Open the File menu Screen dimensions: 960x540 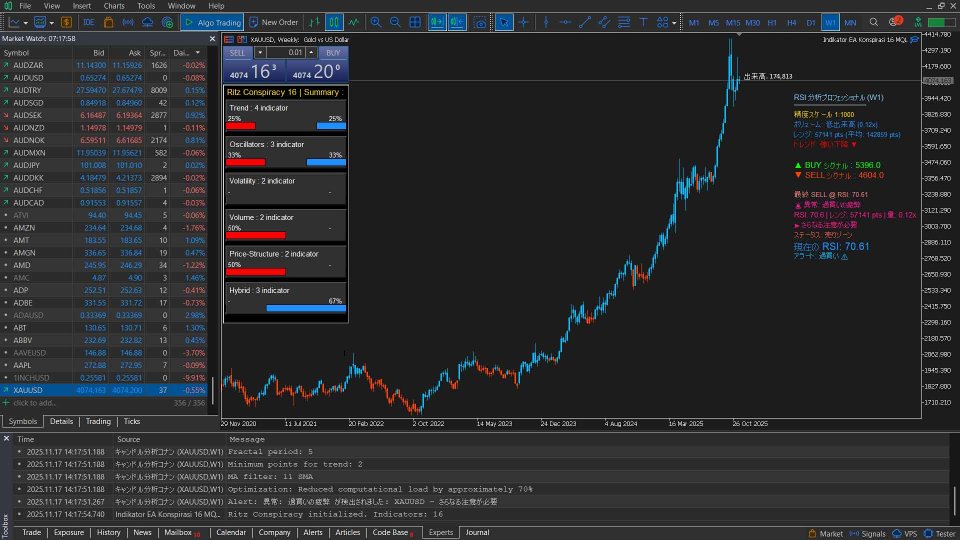(x=25, y=6)
